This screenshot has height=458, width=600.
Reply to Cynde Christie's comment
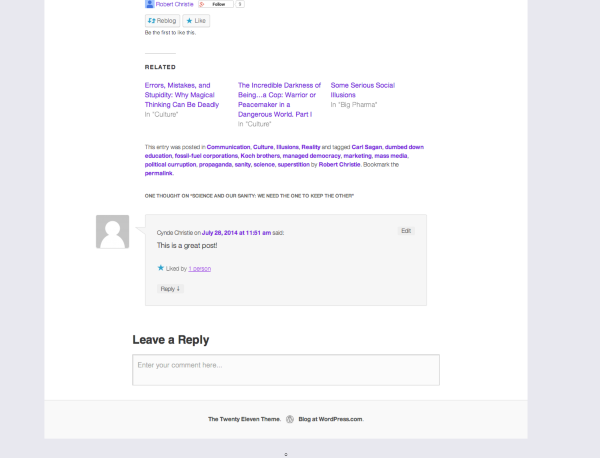click(170, 289)
